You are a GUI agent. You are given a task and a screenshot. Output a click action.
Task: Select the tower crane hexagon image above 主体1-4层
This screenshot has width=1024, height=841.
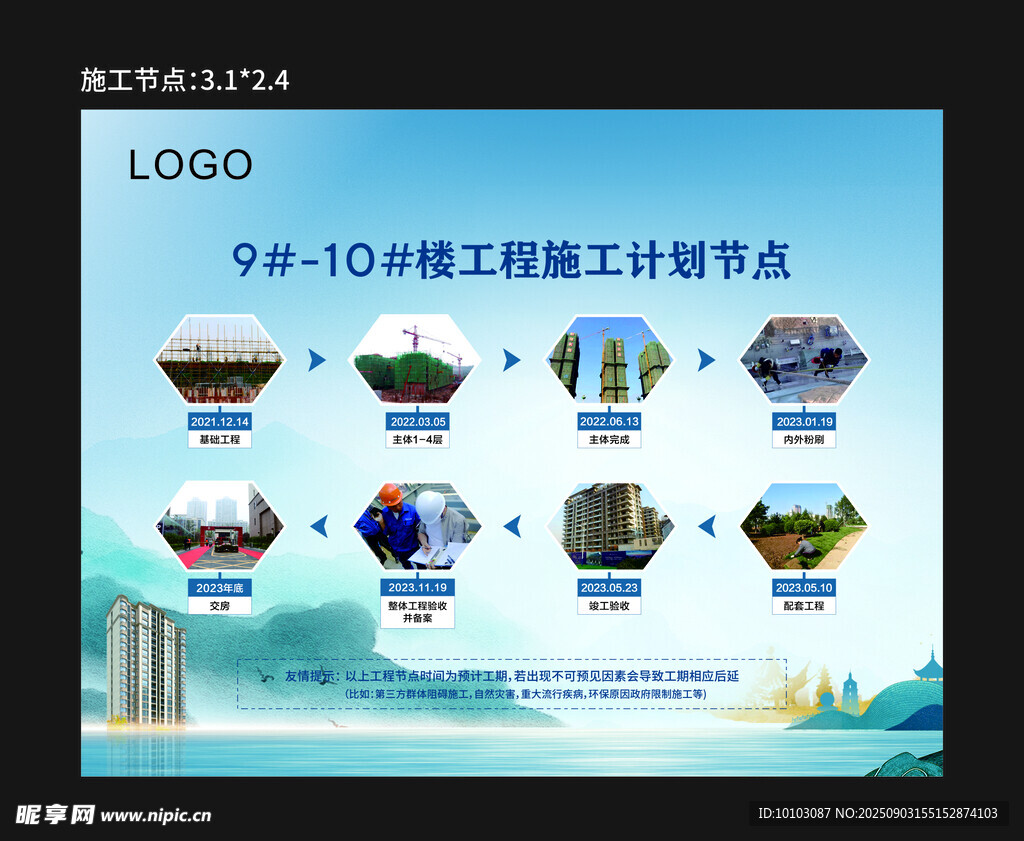415,360
